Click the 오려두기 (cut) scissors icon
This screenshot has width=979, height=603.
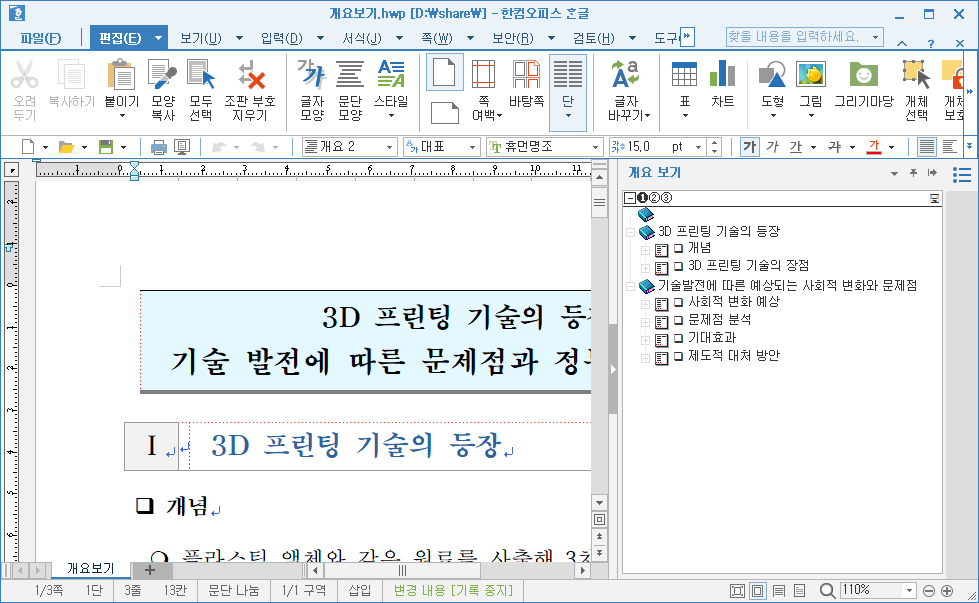coord(24,75)
